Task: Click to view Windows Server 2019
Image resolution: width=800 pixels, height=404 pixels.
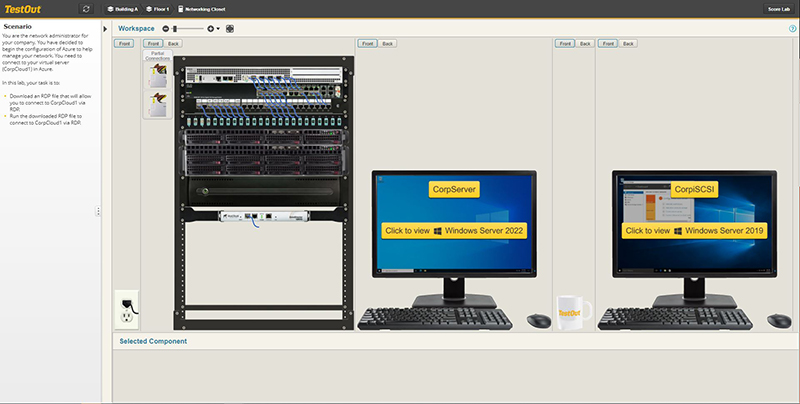Action: click(694, 231)
